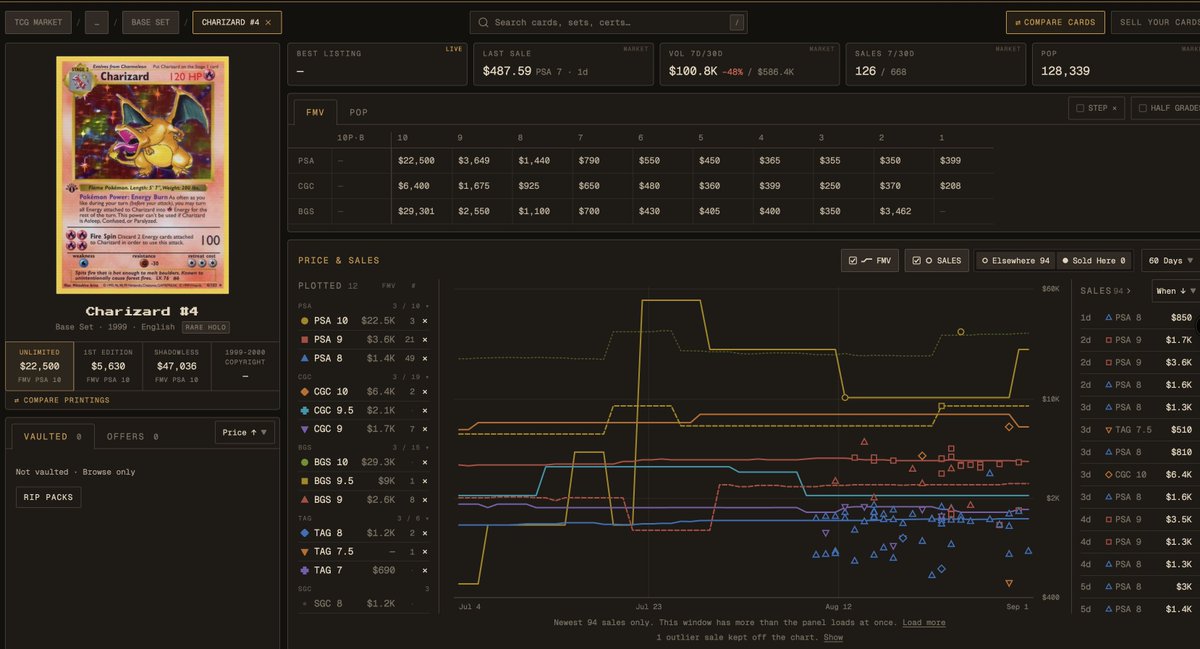The width and height of the screenshot is (1200, 649).
Task: Click the RIP PACKS button
Action: click(49, 497)
